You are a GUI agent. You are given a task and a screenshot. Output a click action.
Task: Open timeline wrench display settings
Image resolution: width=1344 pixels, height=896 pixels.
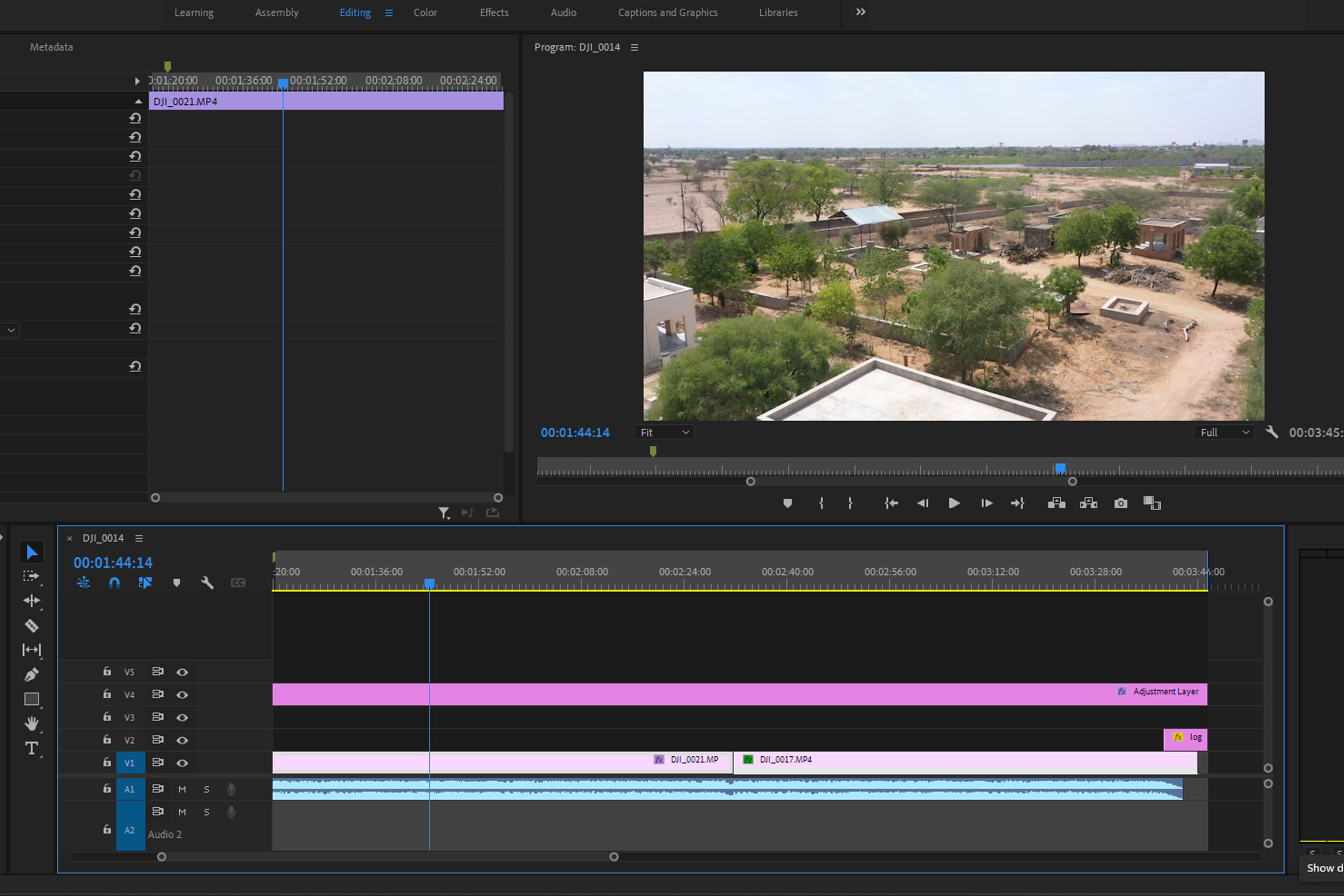207,583
